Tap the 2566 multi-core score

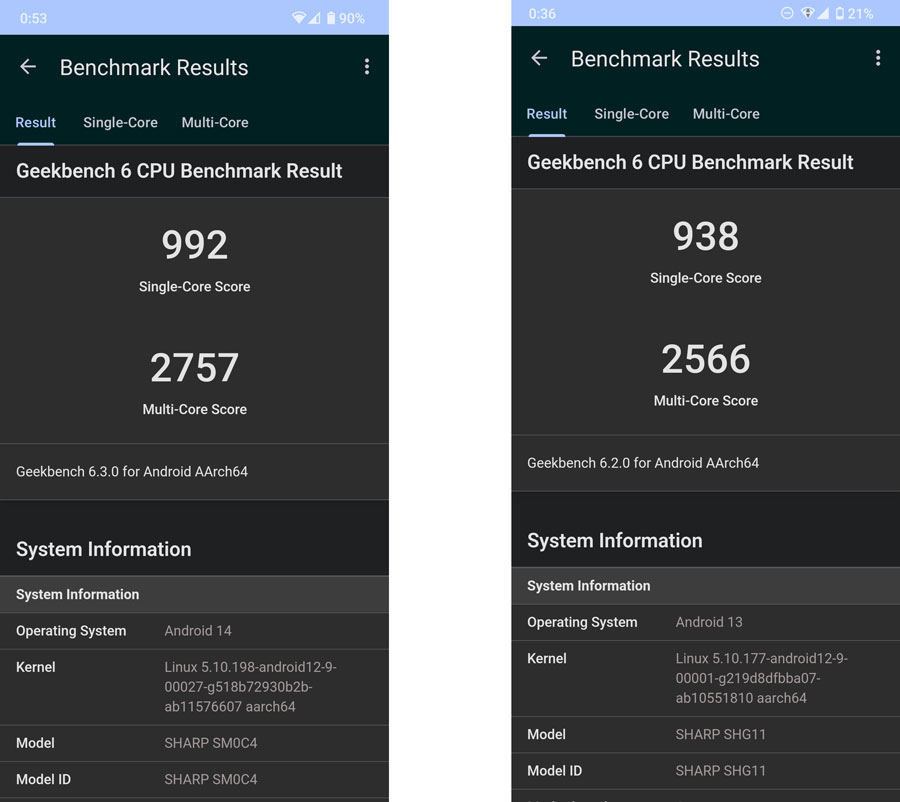coord(705,359)
